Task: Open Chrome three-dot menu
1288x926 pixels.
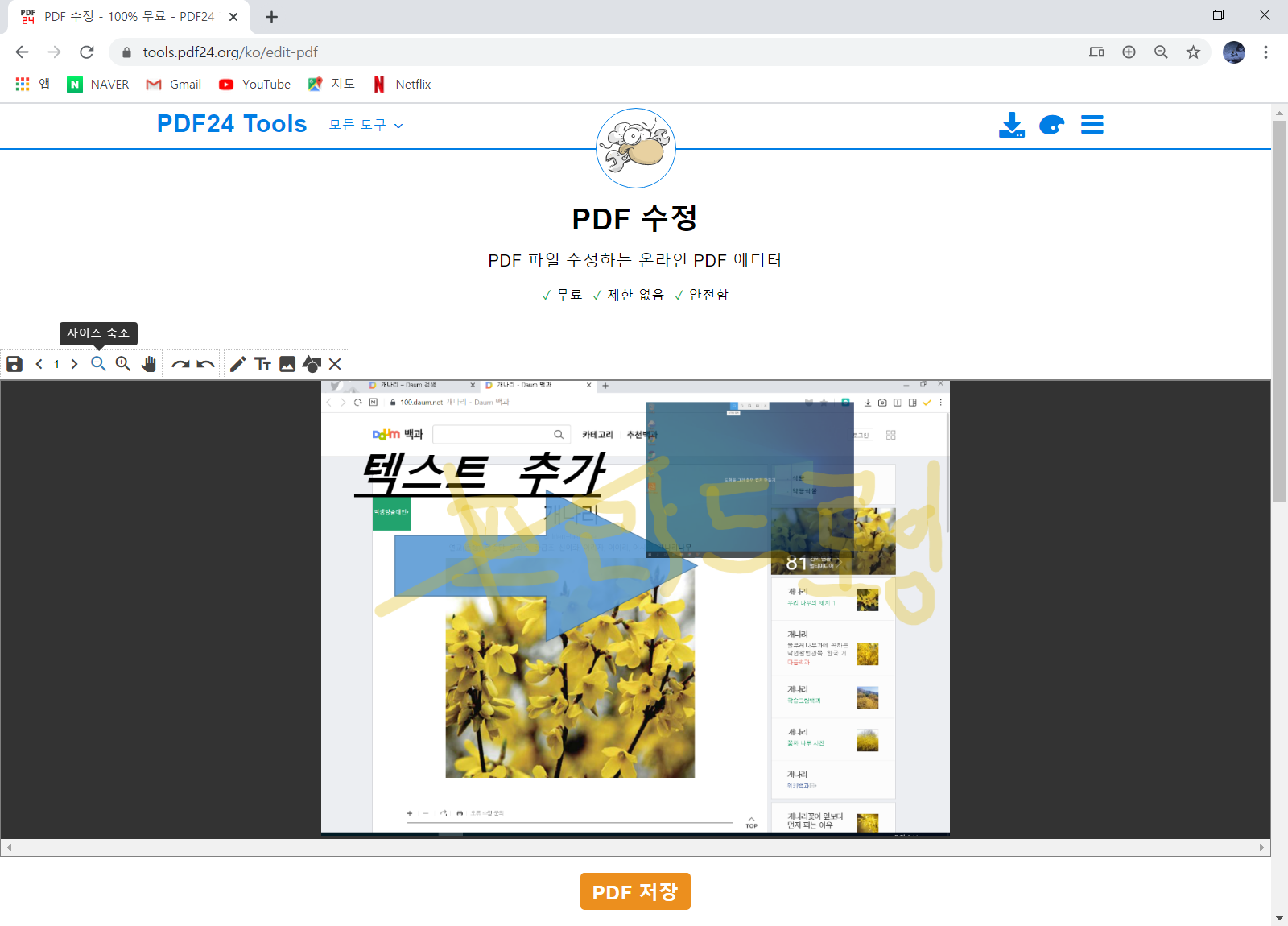Action: pos(1265,52)
